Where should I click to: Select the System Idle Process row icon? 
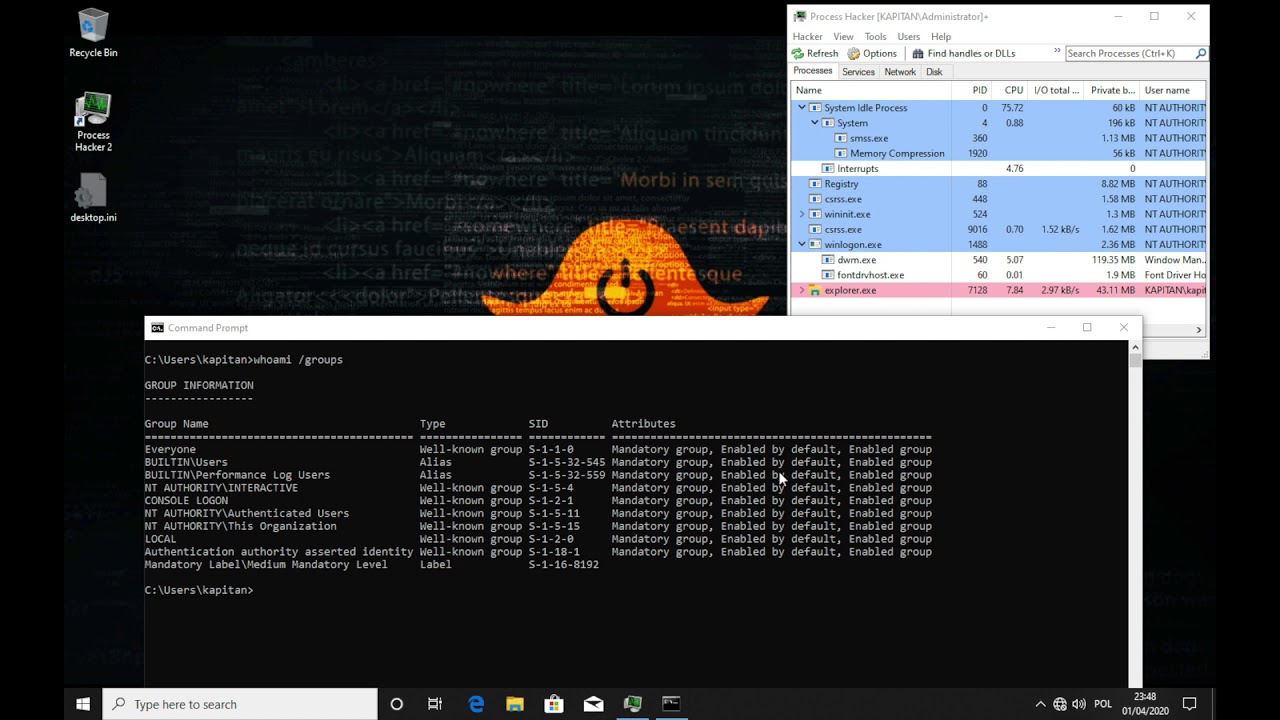tap(815, 108)
